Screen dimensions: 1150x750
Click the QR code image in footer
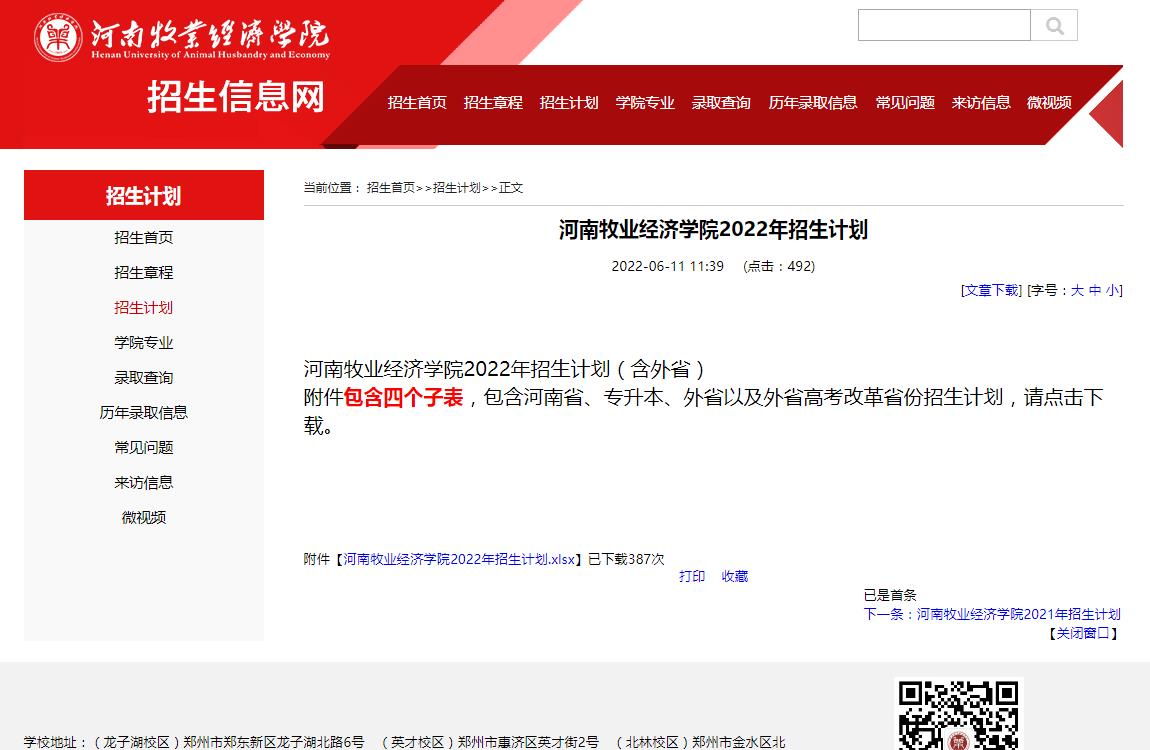click(x=957, y=715)
